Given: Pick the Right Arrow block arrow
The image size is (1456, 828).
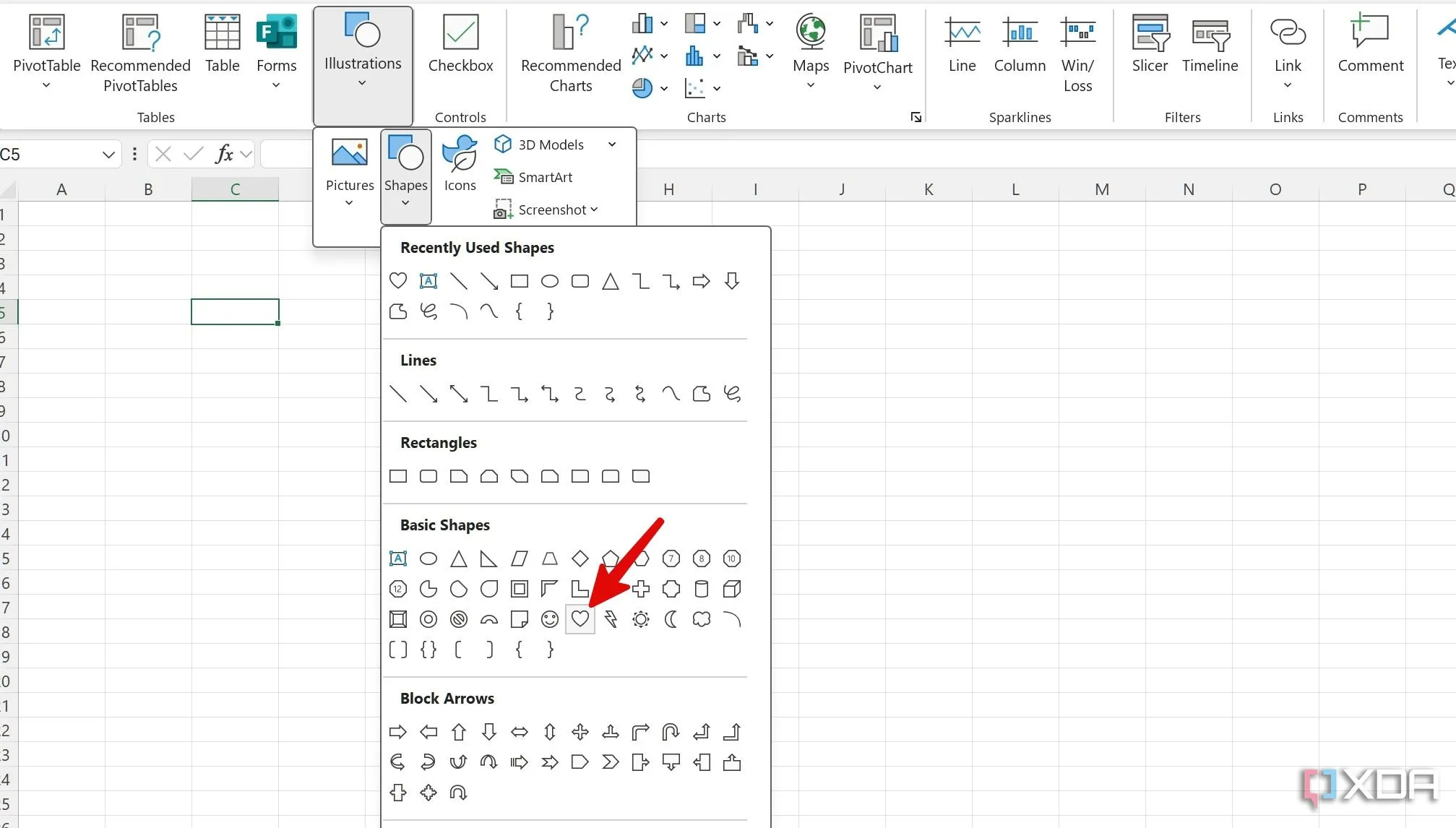Looking at the screenshot, I should pyautogui.click(x=398, y=732).
